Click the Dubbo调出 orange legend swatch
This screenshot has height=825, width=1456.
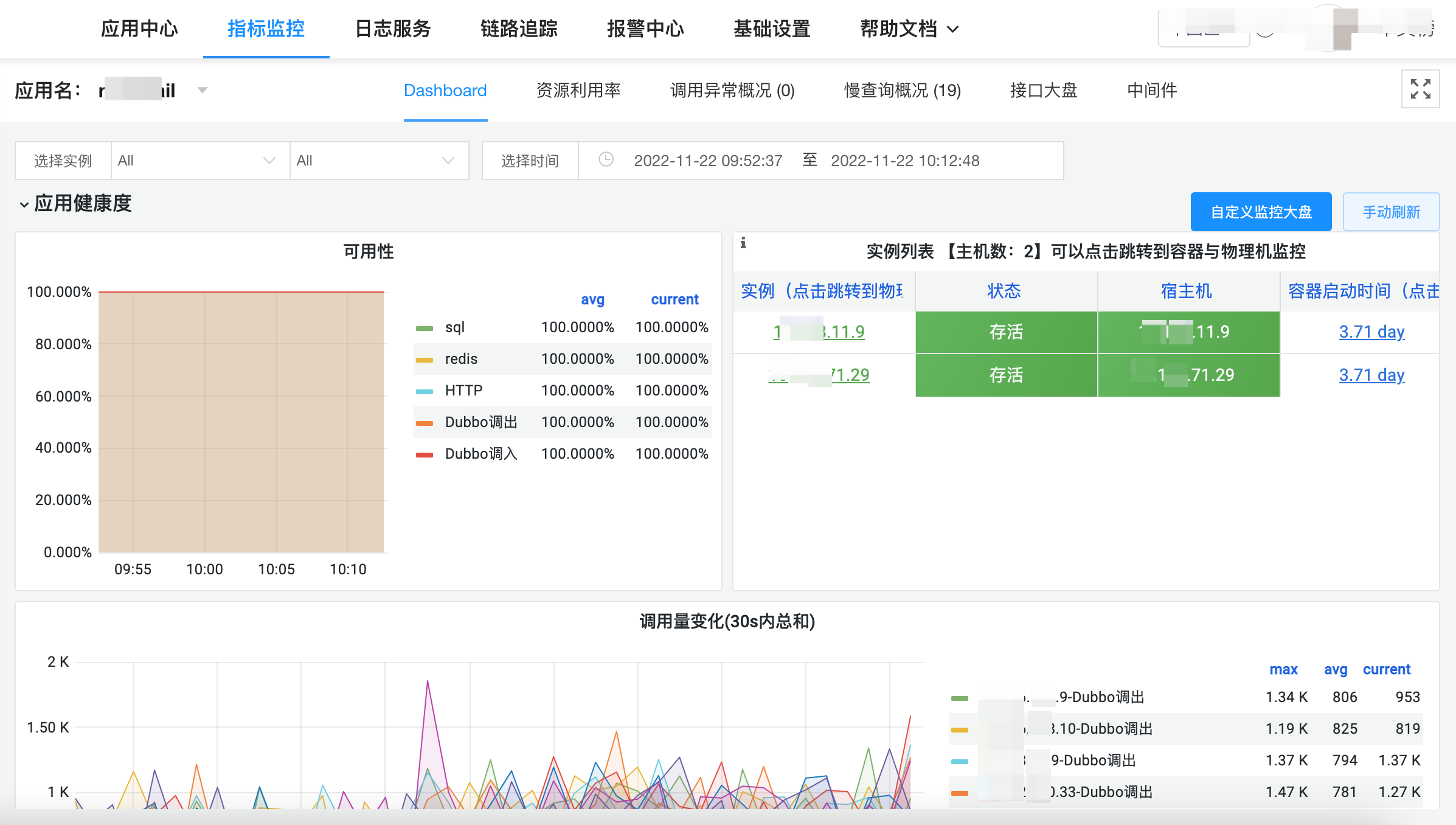425,423
